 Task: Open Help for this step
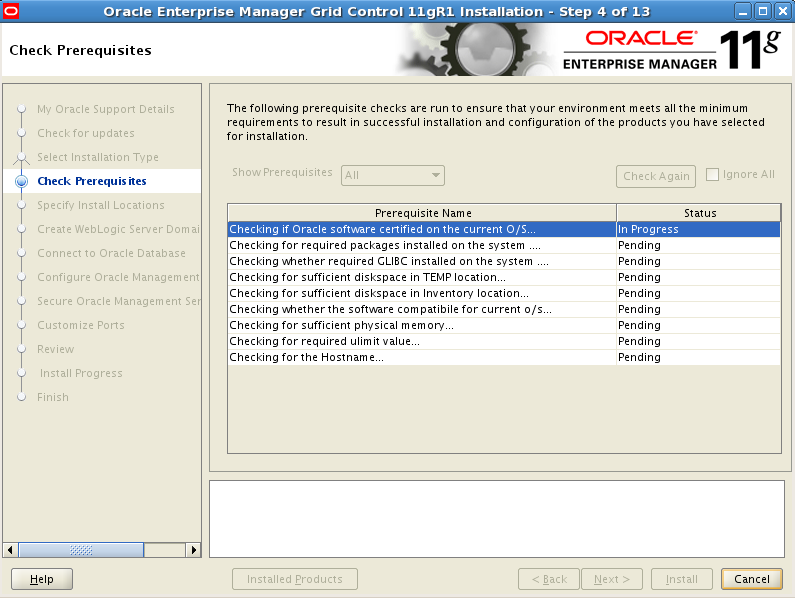coord(42,579)
